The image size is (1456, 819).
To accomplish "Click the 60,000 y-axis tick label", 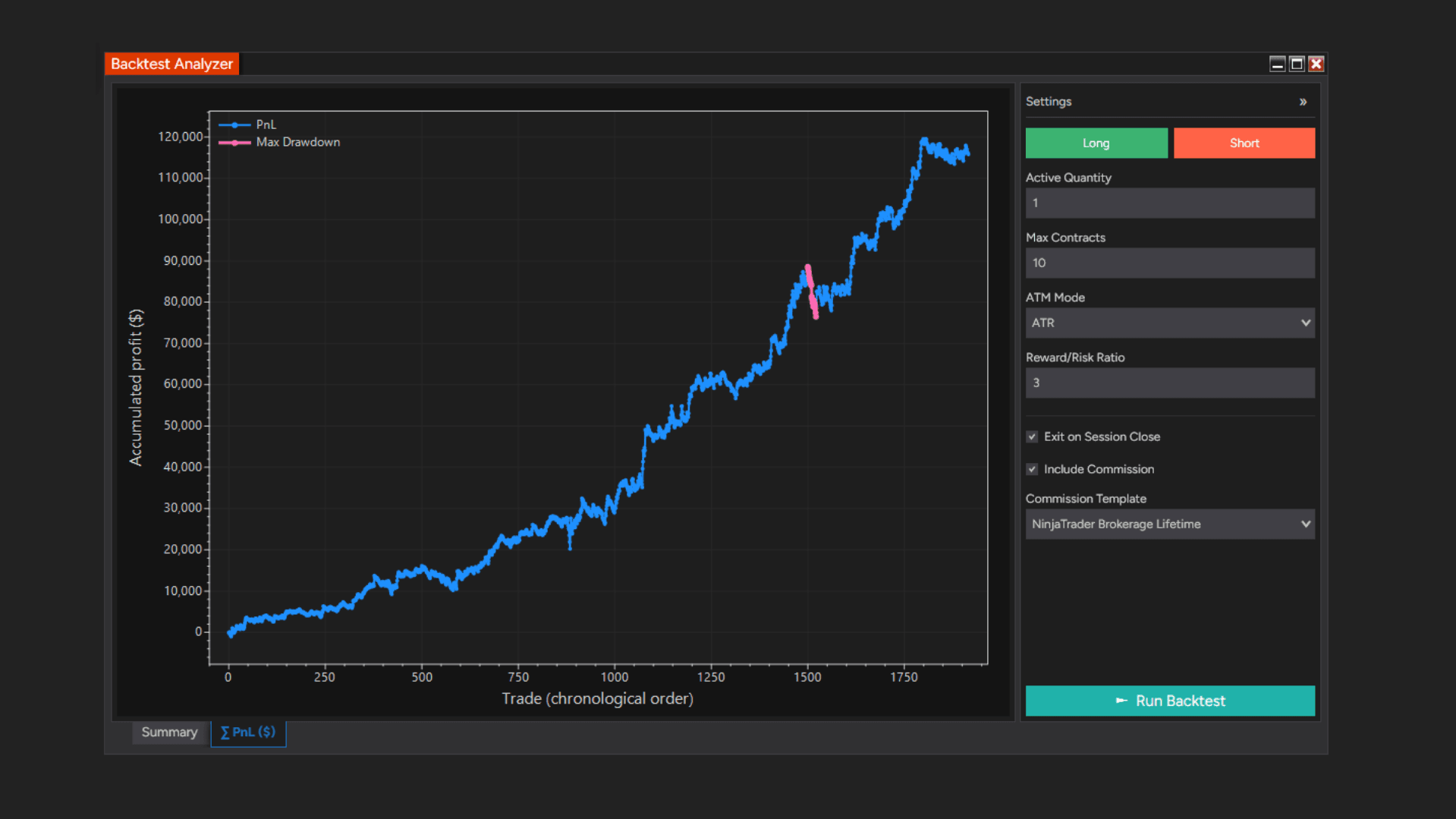I will pyautogui.click(x=183, y=384).
